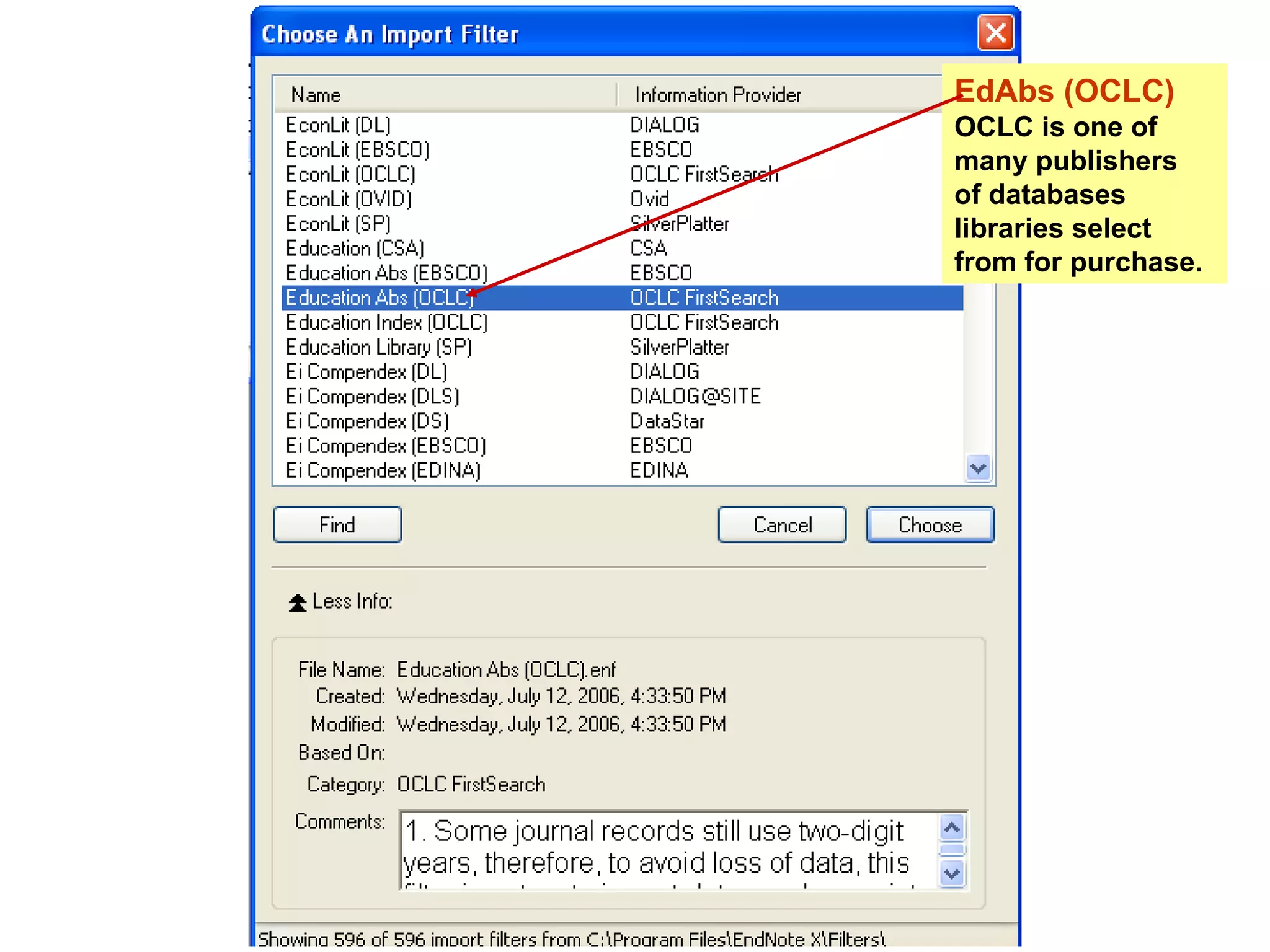Click the Find button
Image resolution: width=1270 pixels, height=952 pixels.
[337, 524]
